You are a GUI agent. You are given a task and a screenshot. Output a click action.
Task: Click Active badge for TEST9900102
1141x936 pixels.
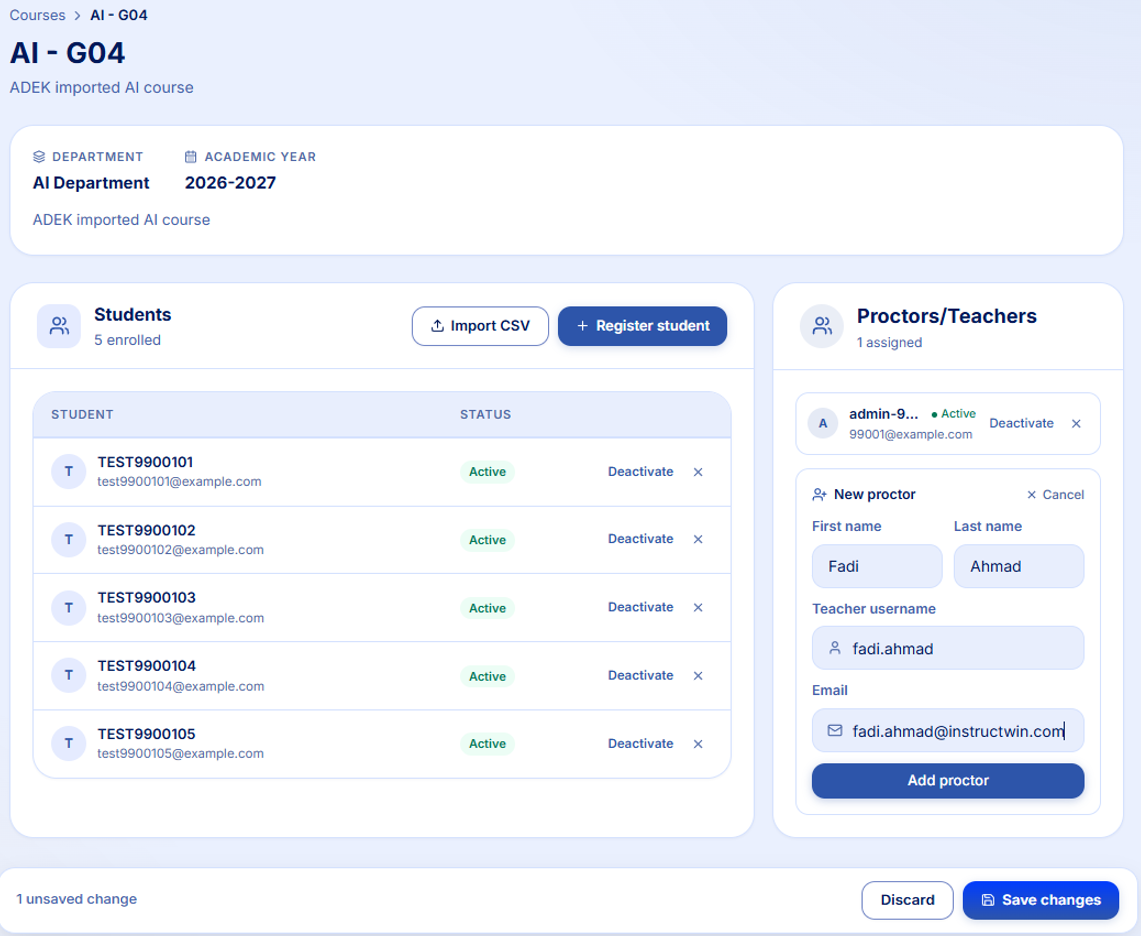point(488,540)
